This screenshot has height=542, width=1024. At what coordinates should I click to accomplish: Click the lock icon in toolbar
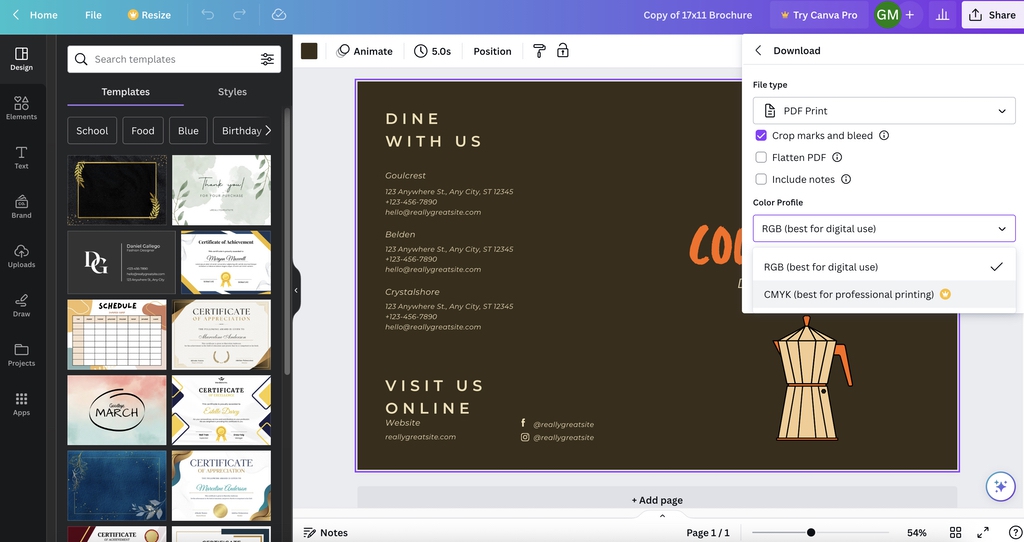click(x=562, y=51)
